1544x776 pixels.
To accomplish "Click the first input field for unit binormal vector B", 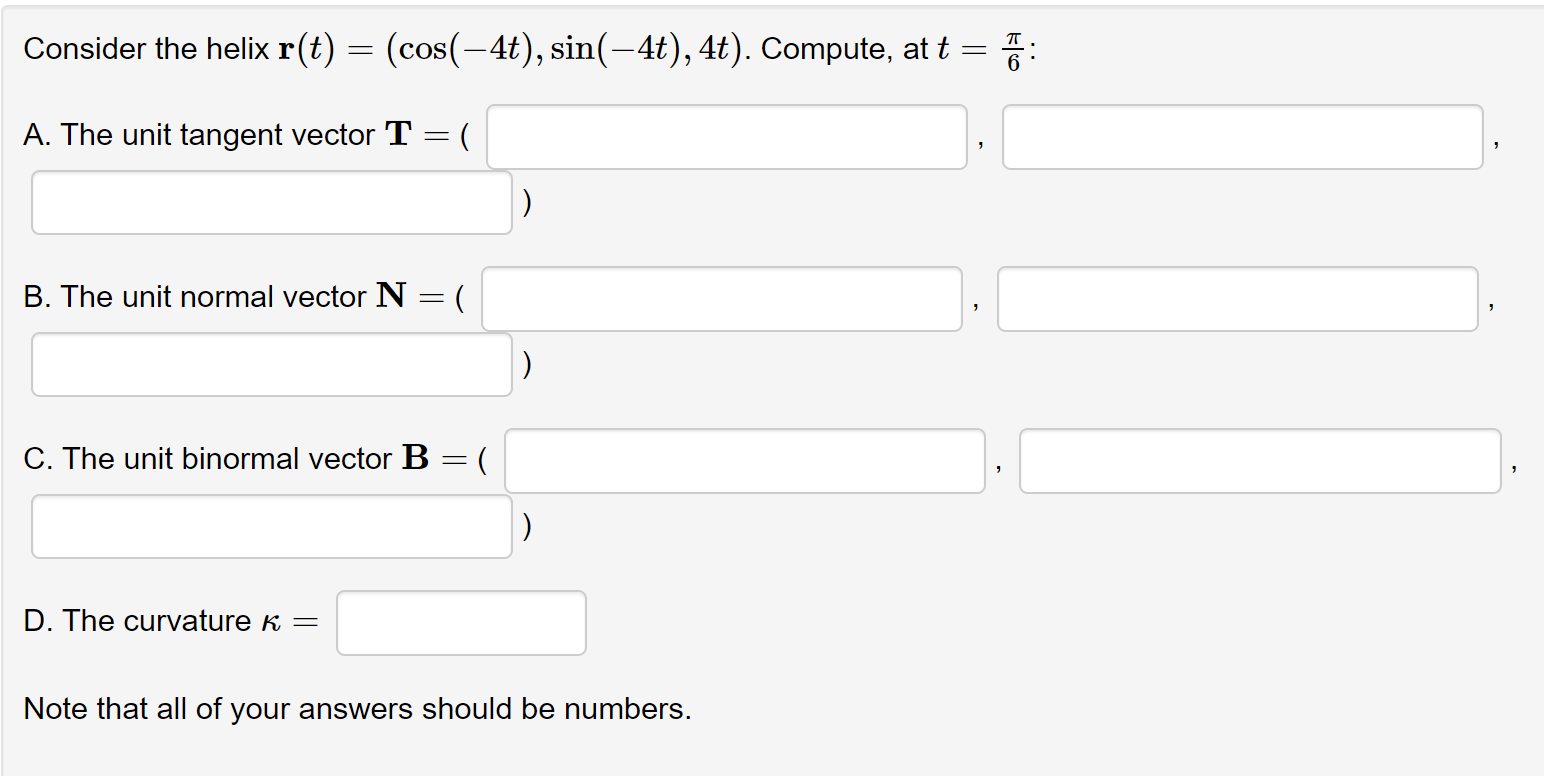I will (745, 460).
